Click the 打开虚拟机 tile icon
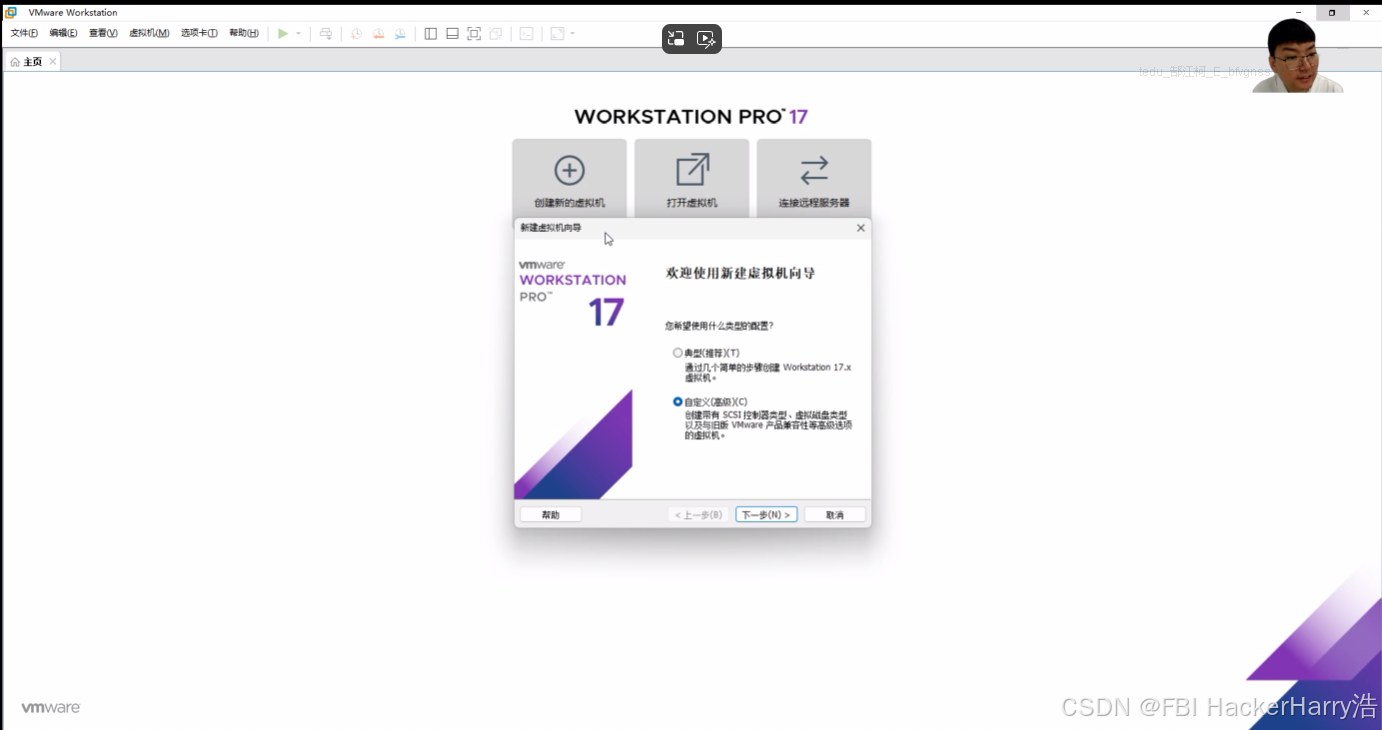The image size is (1382, 730). (x=692, y=170)
